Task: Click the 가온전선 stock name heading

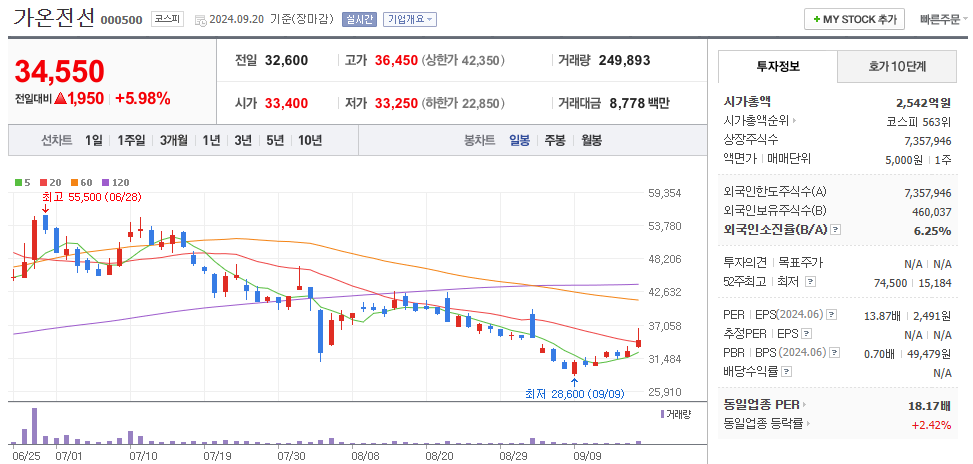Action: pos(54,17)
